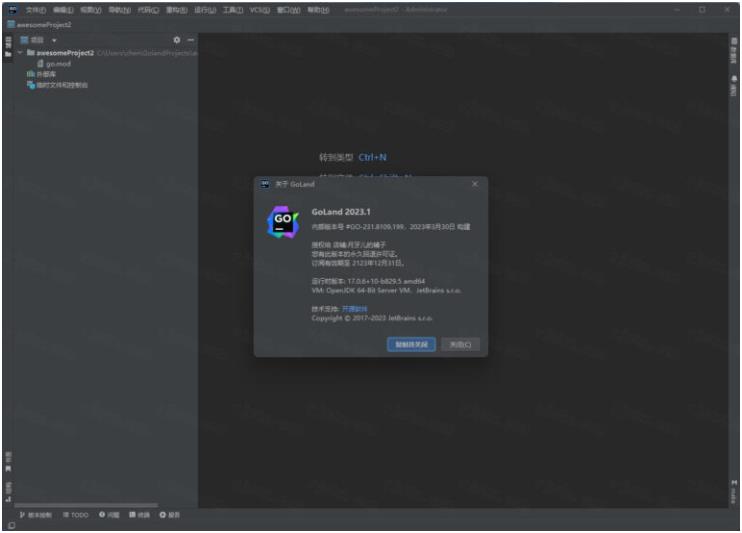Screen dimensions: 742x533
Task: Maximize the GoLand main window
Action: [702, 9]
